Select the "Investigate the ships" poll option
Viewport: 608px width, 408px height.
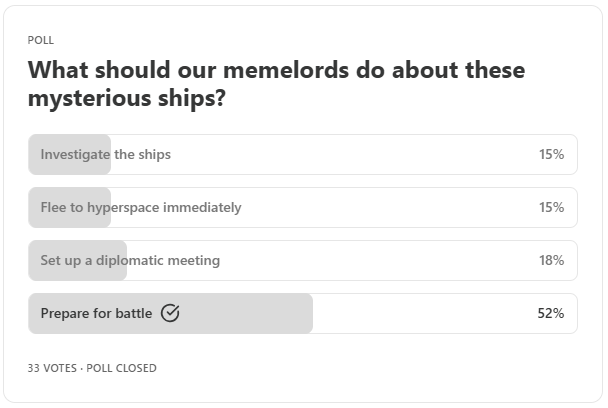point(105,155)
